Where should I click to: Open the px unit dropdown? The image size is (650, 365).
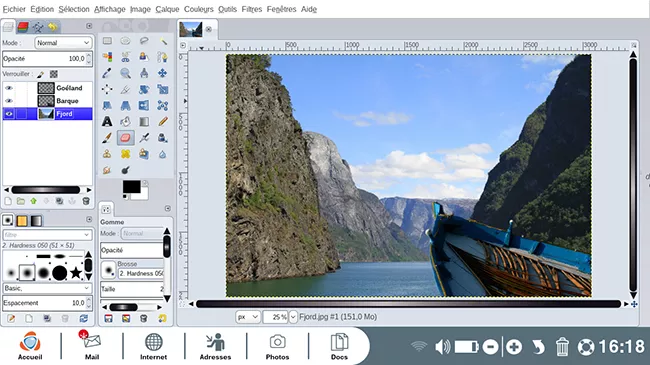tap(247, 317)
